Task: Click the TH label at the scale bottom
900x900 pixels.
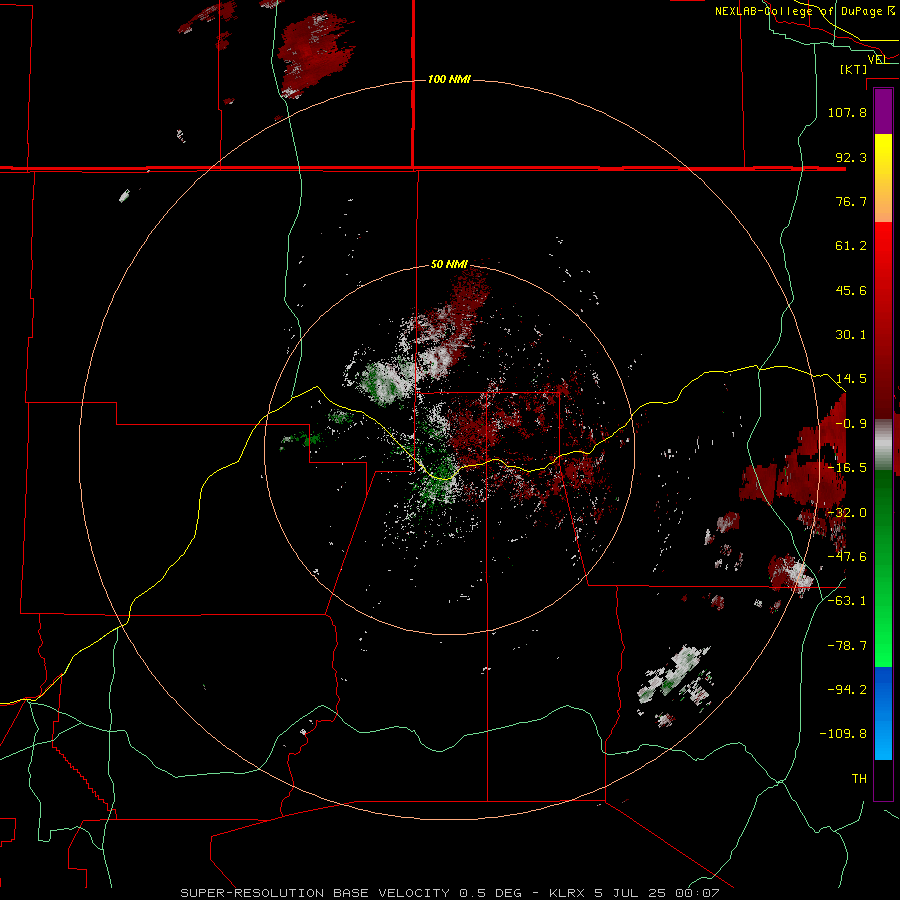Action: [859, 779]
